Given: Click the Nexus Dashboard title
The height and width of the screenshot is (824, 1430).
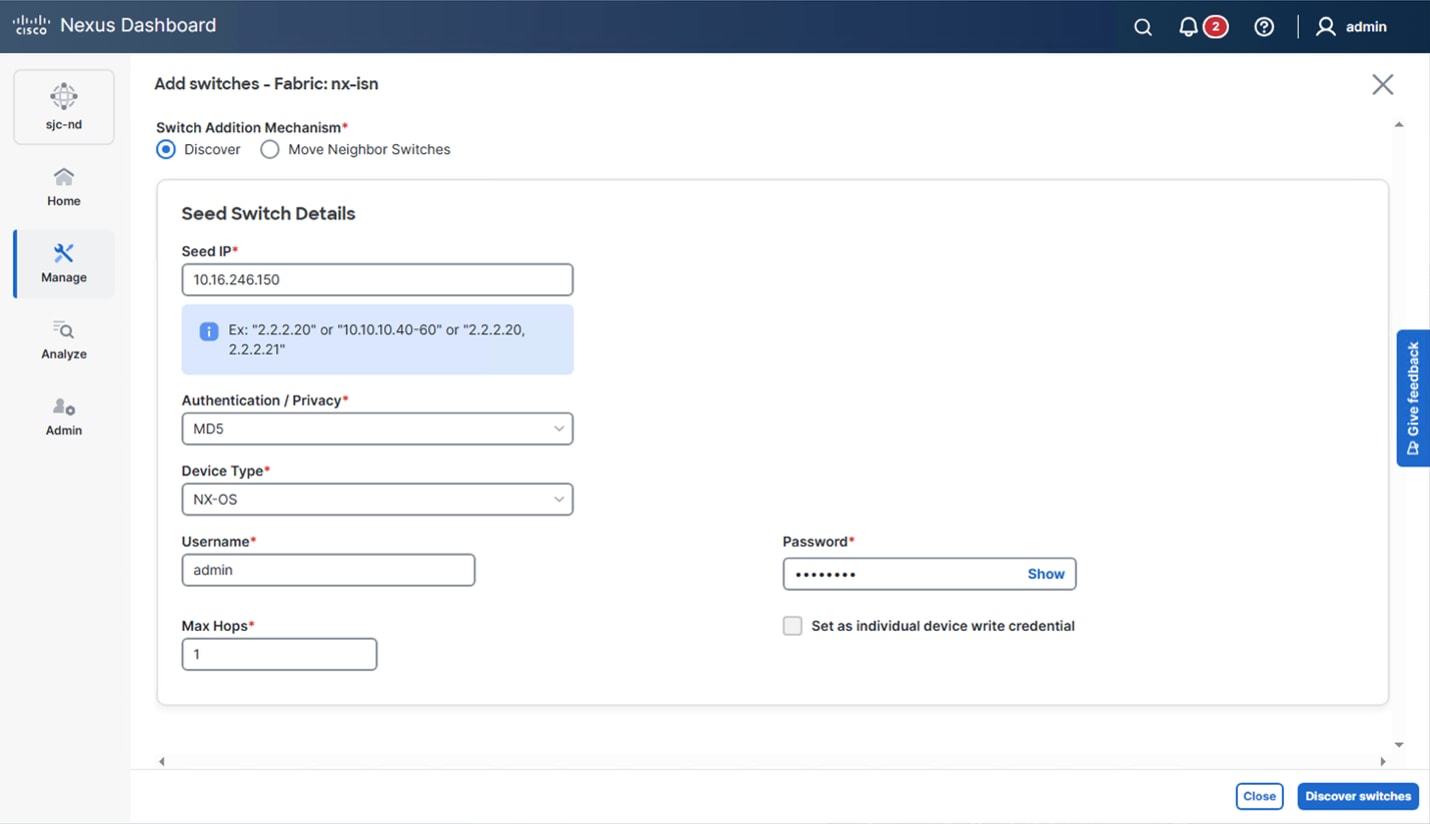Looking at the screenshot, I should 138,26.
